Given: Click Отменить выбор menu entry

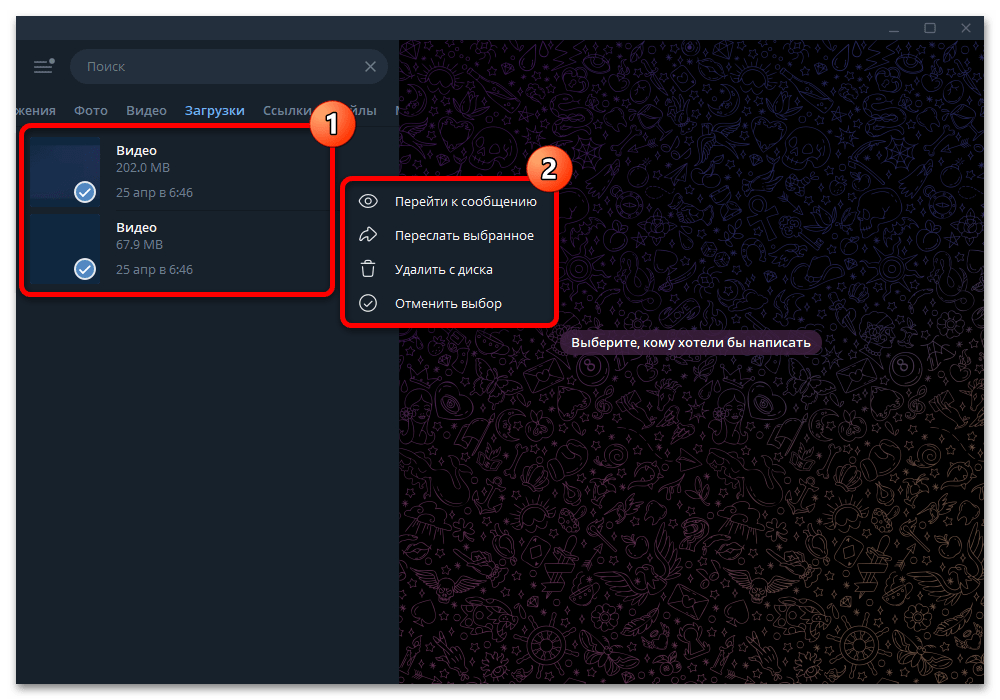Looking at the screenshot, I should click(x=449, y=303).
